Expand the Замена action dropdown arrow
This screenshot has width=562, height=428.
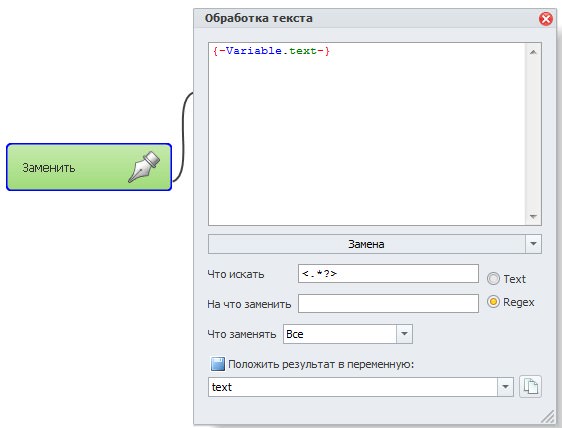pyautogui.click(x=533, y=244)
